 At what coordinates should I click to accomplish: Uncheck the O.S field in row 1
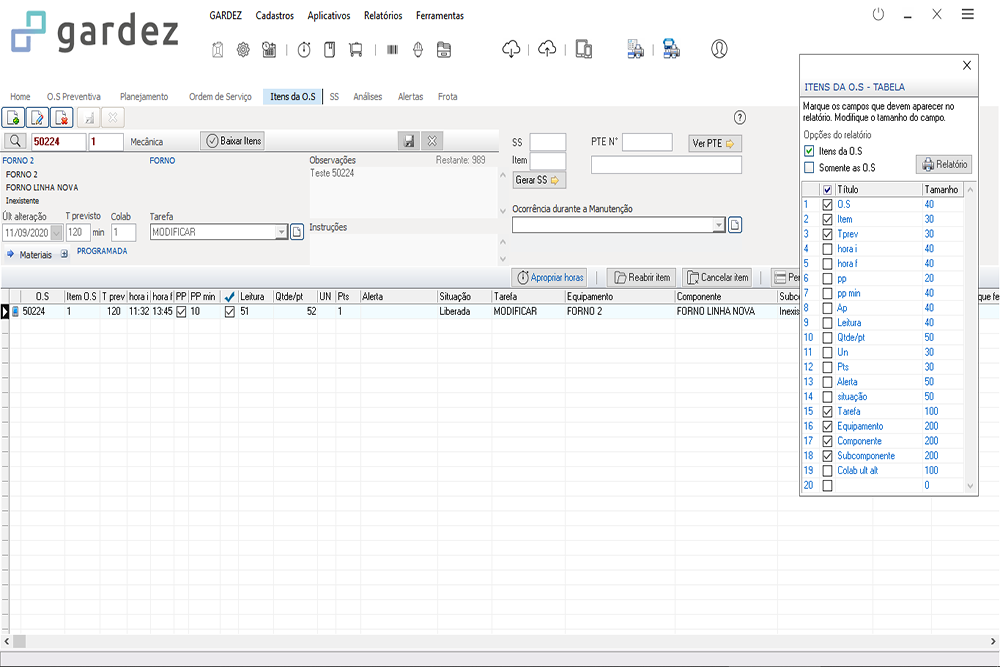827,205
